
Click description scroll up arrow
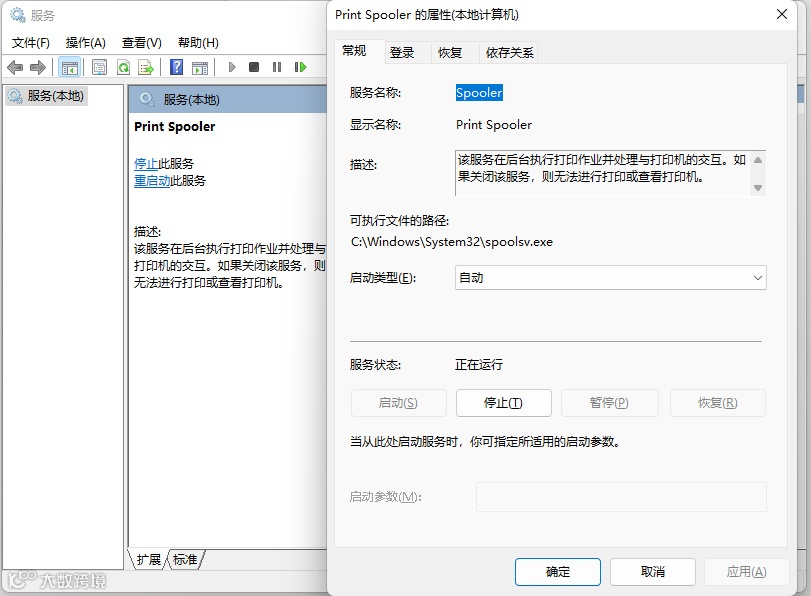758,160
